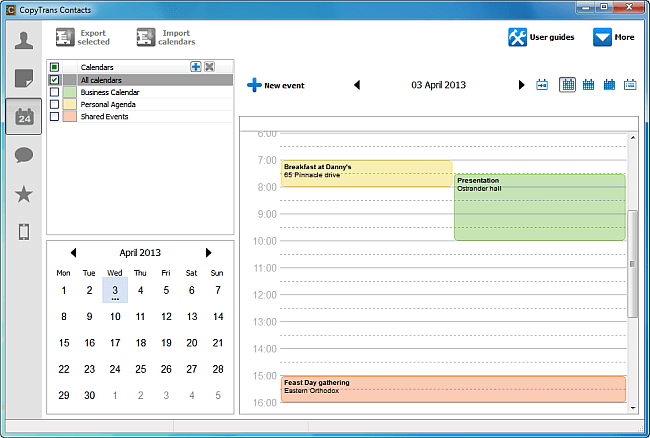650x438 pixels.
Task: Open the device phone icon section
Action: click(x=24, y=232)
